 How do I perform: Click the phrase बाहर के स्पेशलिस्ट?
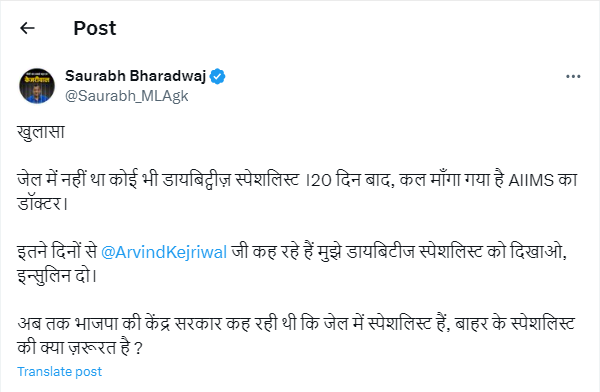[515, 324]
